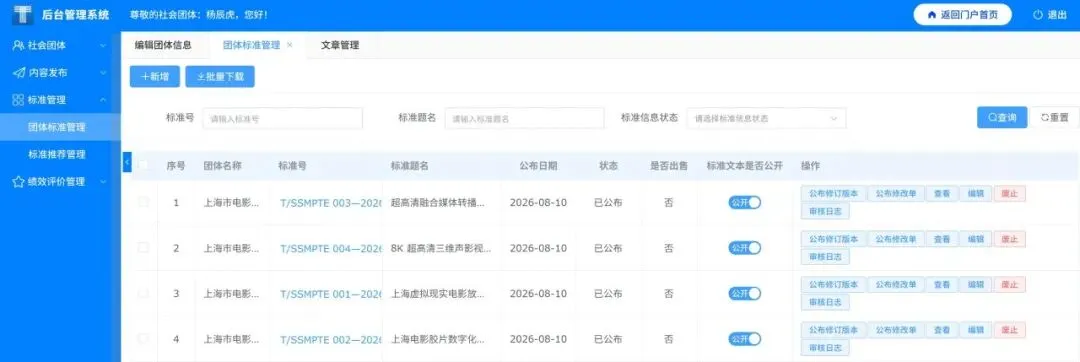Image resolution: width=1080 pixels, height=362 pixels.
Task: Toggle 公开 switch for T/SSMPTE 004 row
Action: pos(745,248)
